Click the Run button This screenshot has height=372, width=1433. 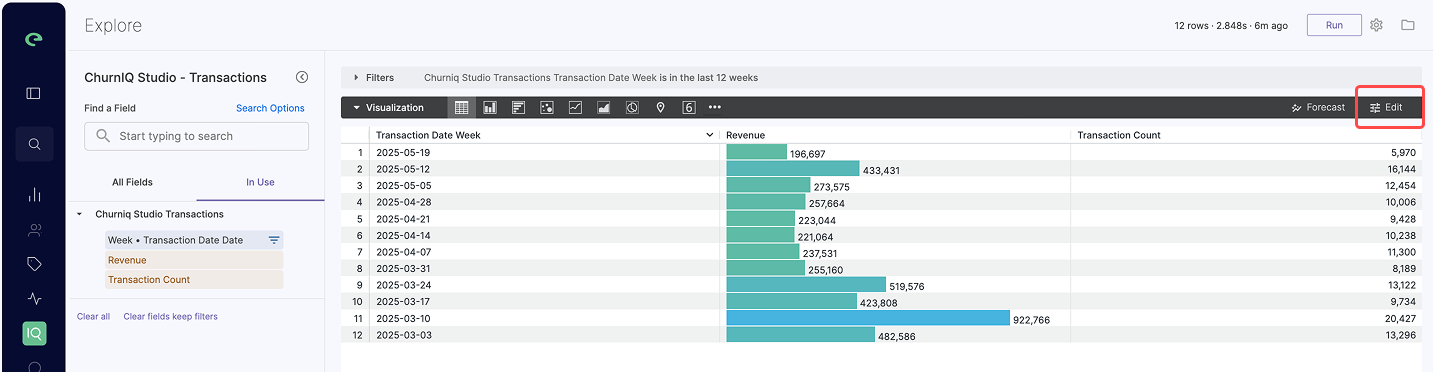pyautogui.click(x=1334, y=25)
